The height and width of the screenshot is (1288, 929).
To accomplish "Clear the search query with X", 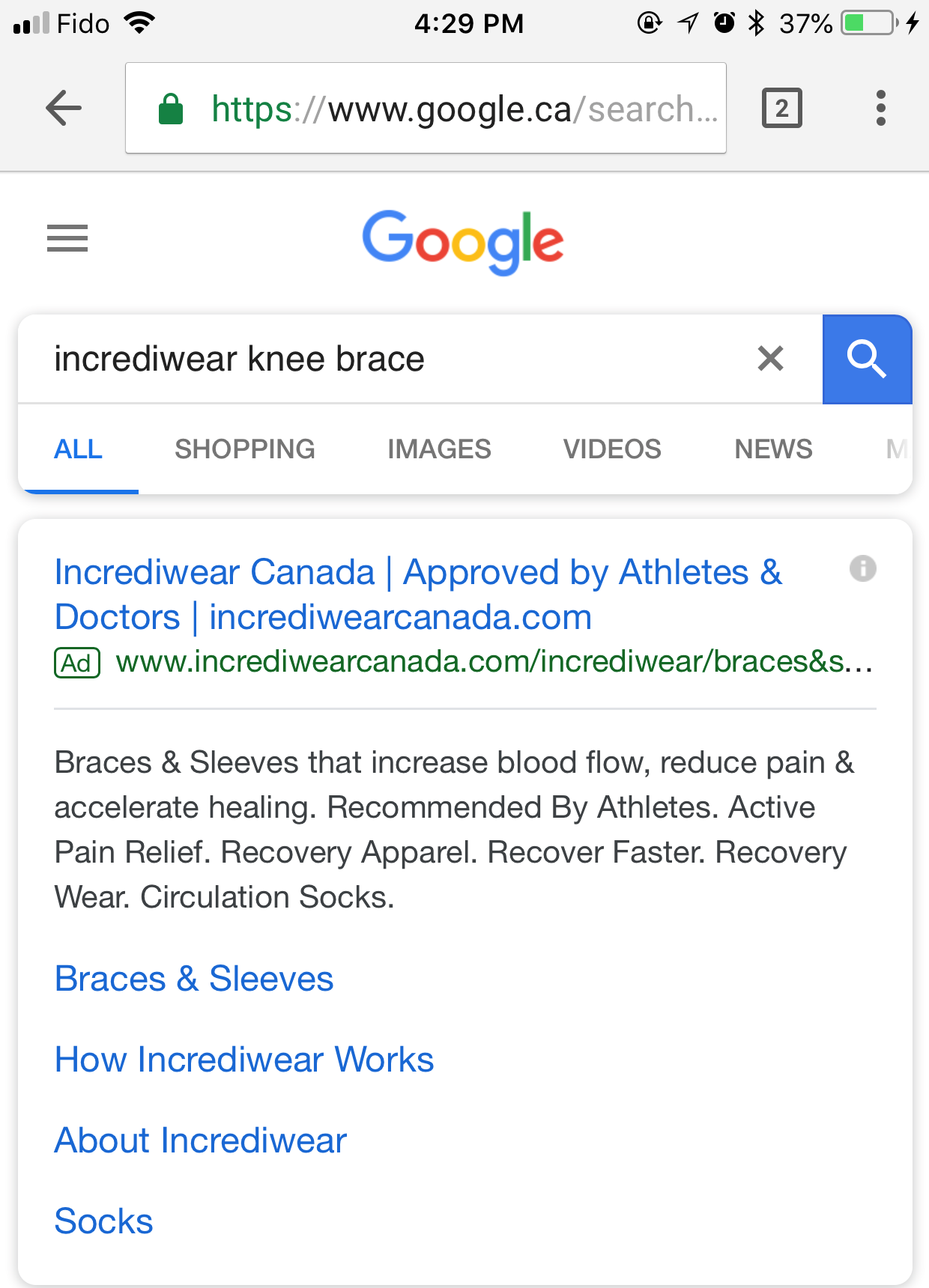I will pyautogui.click(x=770, y=359).
